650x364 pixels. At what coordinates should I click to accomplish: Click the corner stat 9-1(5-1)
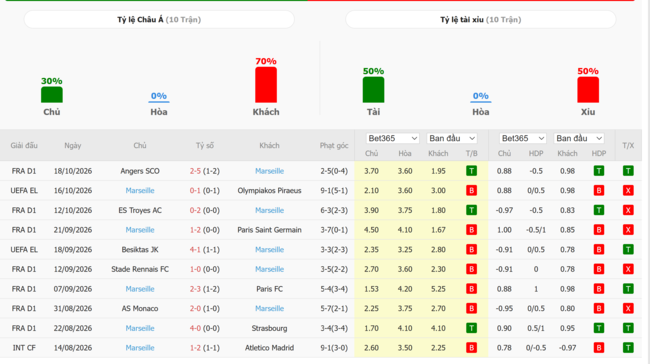pos(334,191)
